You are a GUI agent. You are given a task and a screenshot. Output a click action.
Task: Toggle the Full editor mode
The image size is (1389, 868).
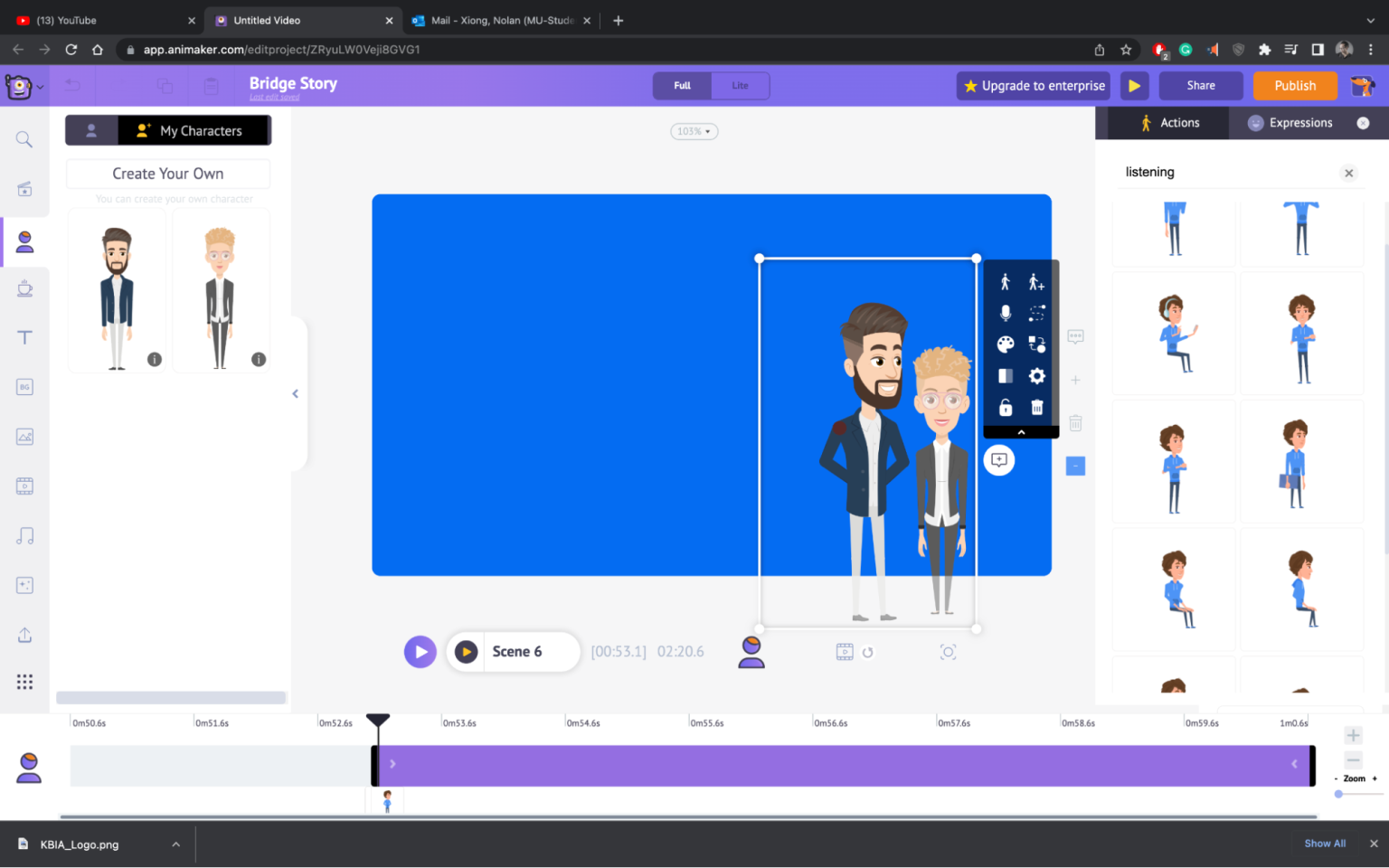click(x=681, y=86)
